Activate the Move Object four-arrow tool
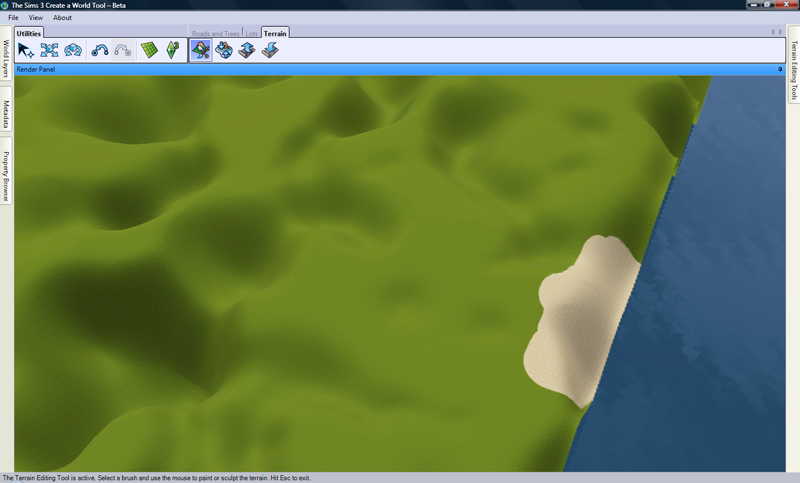The height and width of the screenshot is (483, 800). 49,50
